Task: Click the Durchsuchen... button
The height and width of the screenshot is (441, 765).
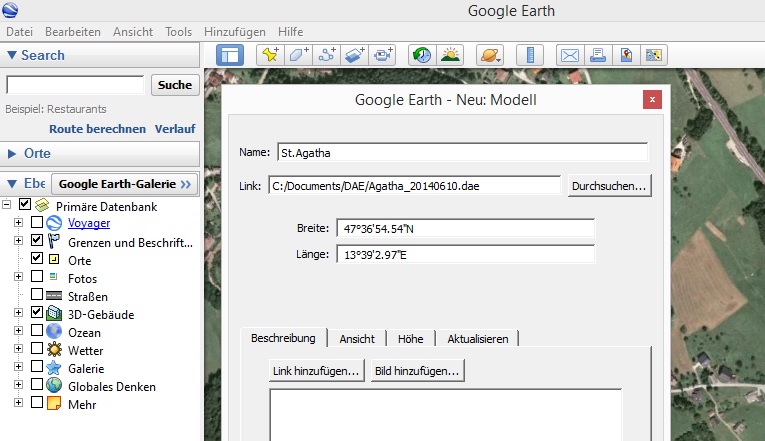Action: tap(609, 185)
